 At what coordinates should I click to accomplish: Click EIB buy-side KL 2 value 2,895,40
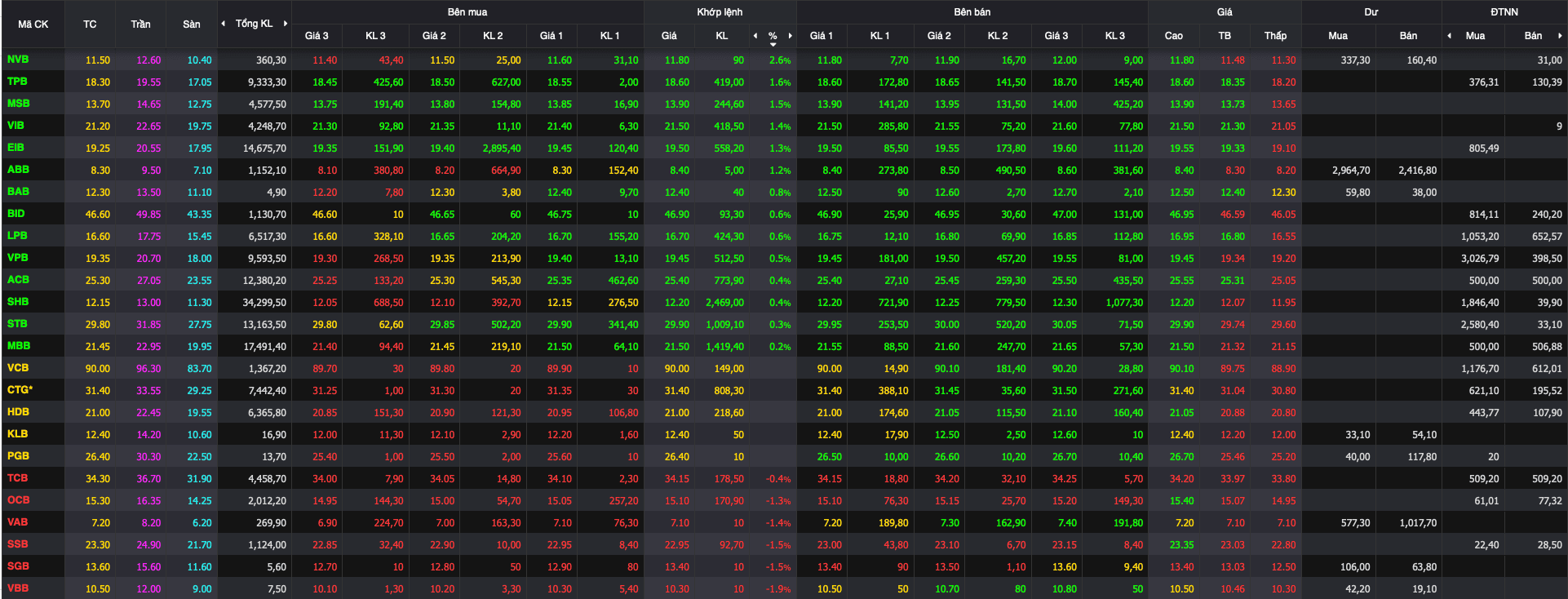click(502, 149)
